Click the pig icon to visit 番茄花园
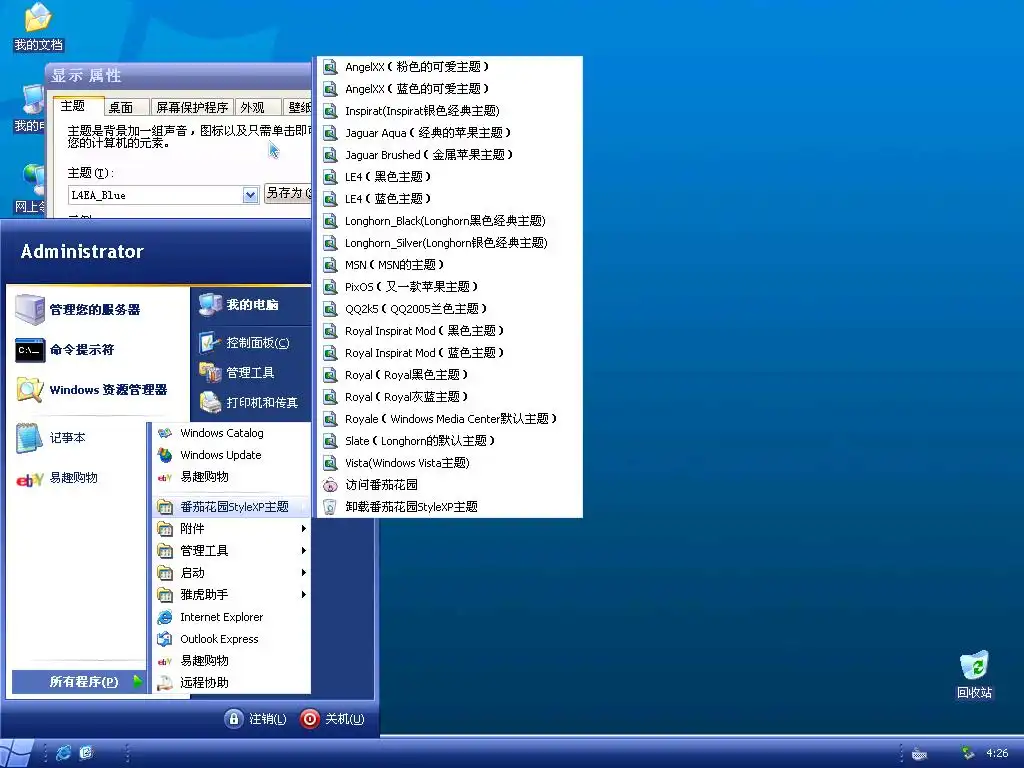 coord(330,485)
